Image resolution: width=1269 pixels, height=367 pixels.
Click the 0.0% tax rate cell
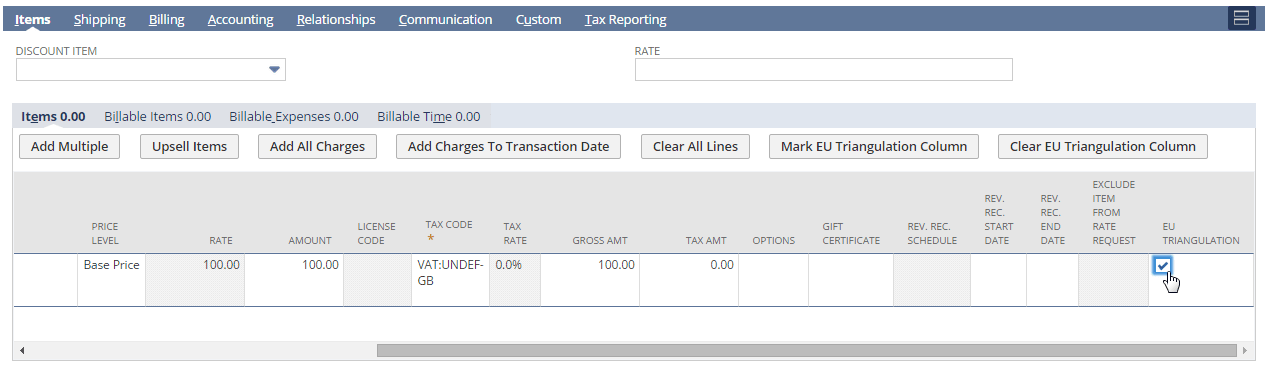(514, 279)
